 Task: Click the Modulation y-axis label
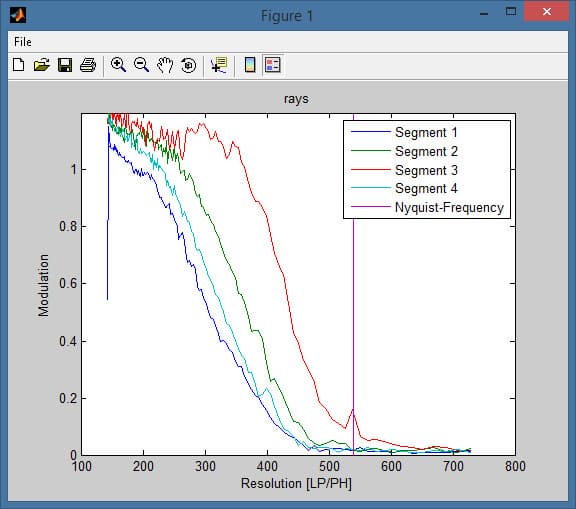click(x=43, y=285)
